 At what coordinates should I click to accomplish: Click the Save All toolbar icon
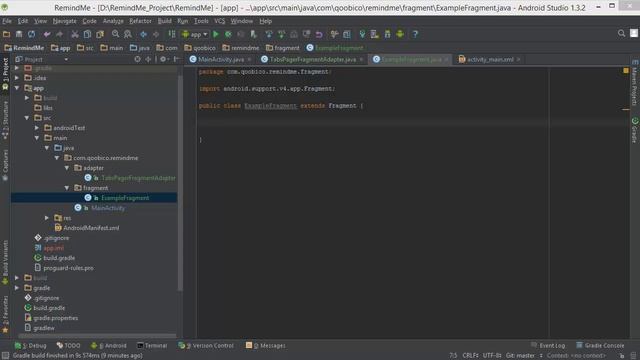click(x=19, y=34)
